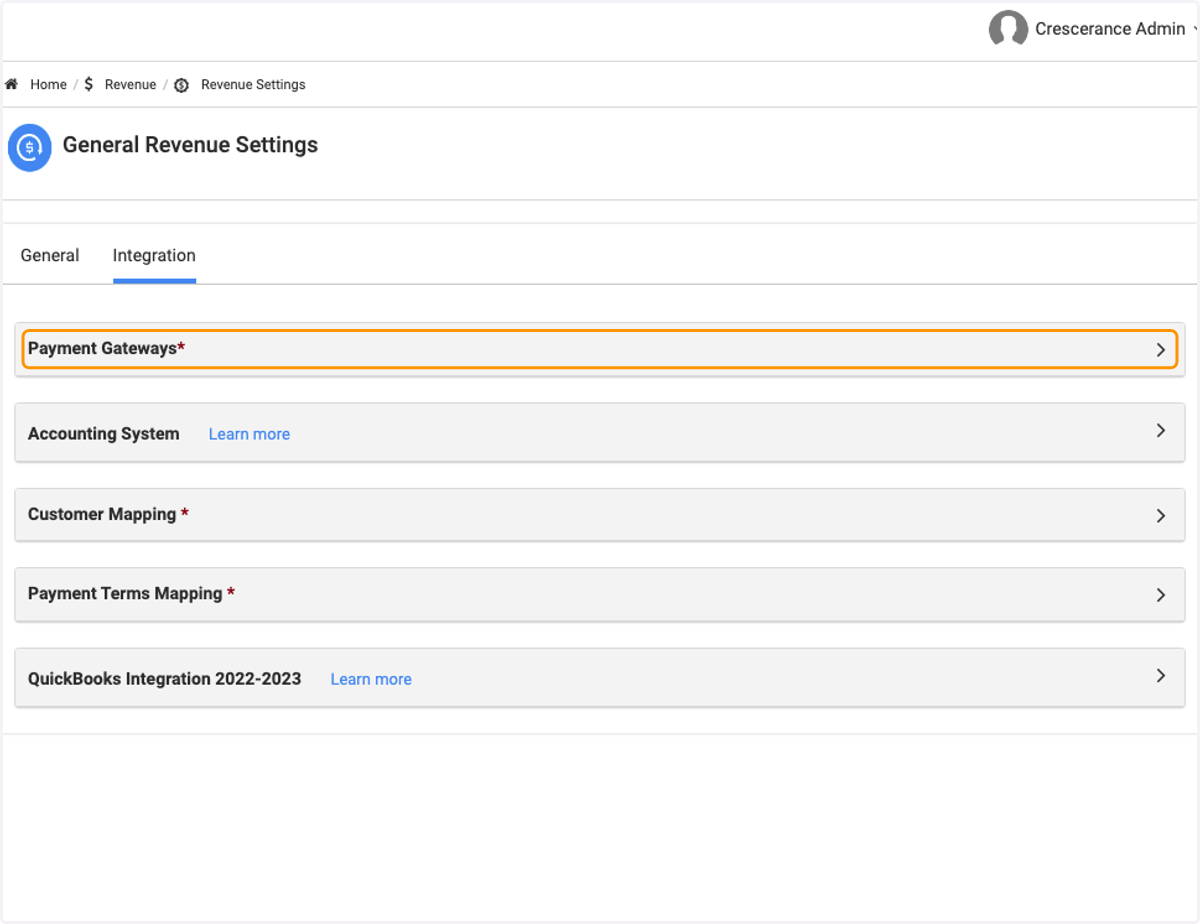Image resolution: width=1200 pixels, height=924 pixels.
Task: Click the General Revenue Settings heading
Action: click(x=190, y=145)
